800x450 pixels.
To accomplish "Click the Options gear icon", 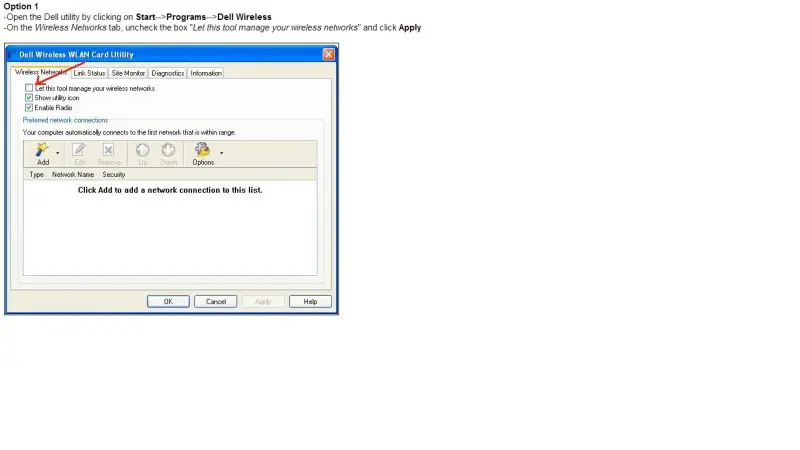I will [203, 150].
